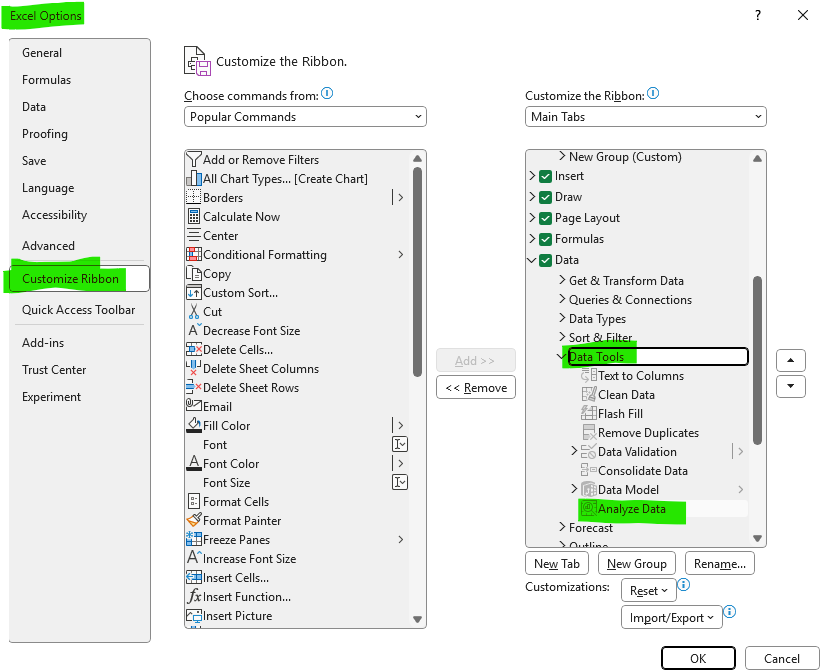Image resolution: width=823 pixels, height=672 pixels.
Task: Open the Advanced options category
Action: 48,246
